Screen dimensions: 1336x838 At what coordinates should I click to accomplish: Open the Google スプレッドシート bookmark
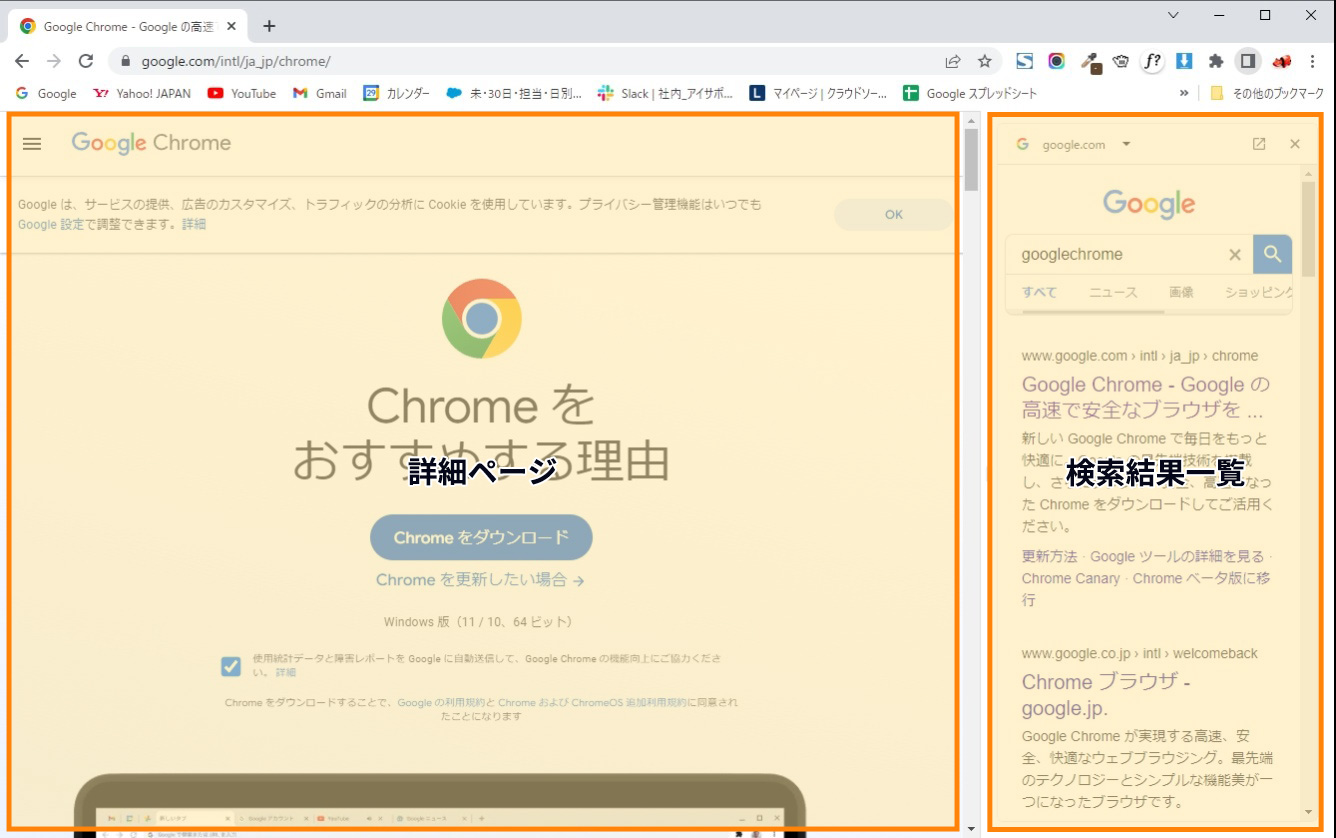[x=970, y=93]
